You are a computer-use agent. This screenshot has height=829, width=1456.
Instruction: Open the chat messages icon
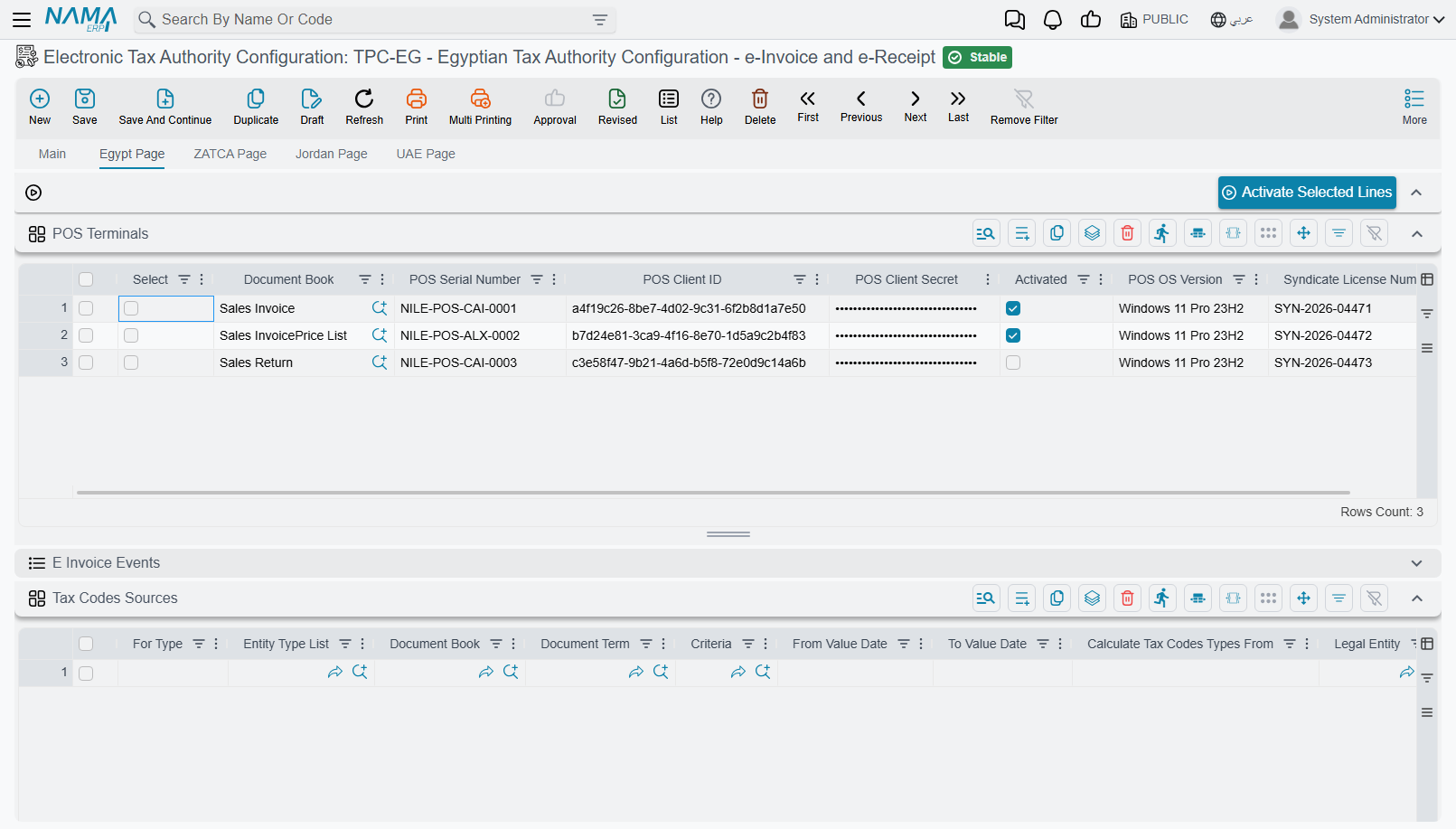pos(1015,19)
